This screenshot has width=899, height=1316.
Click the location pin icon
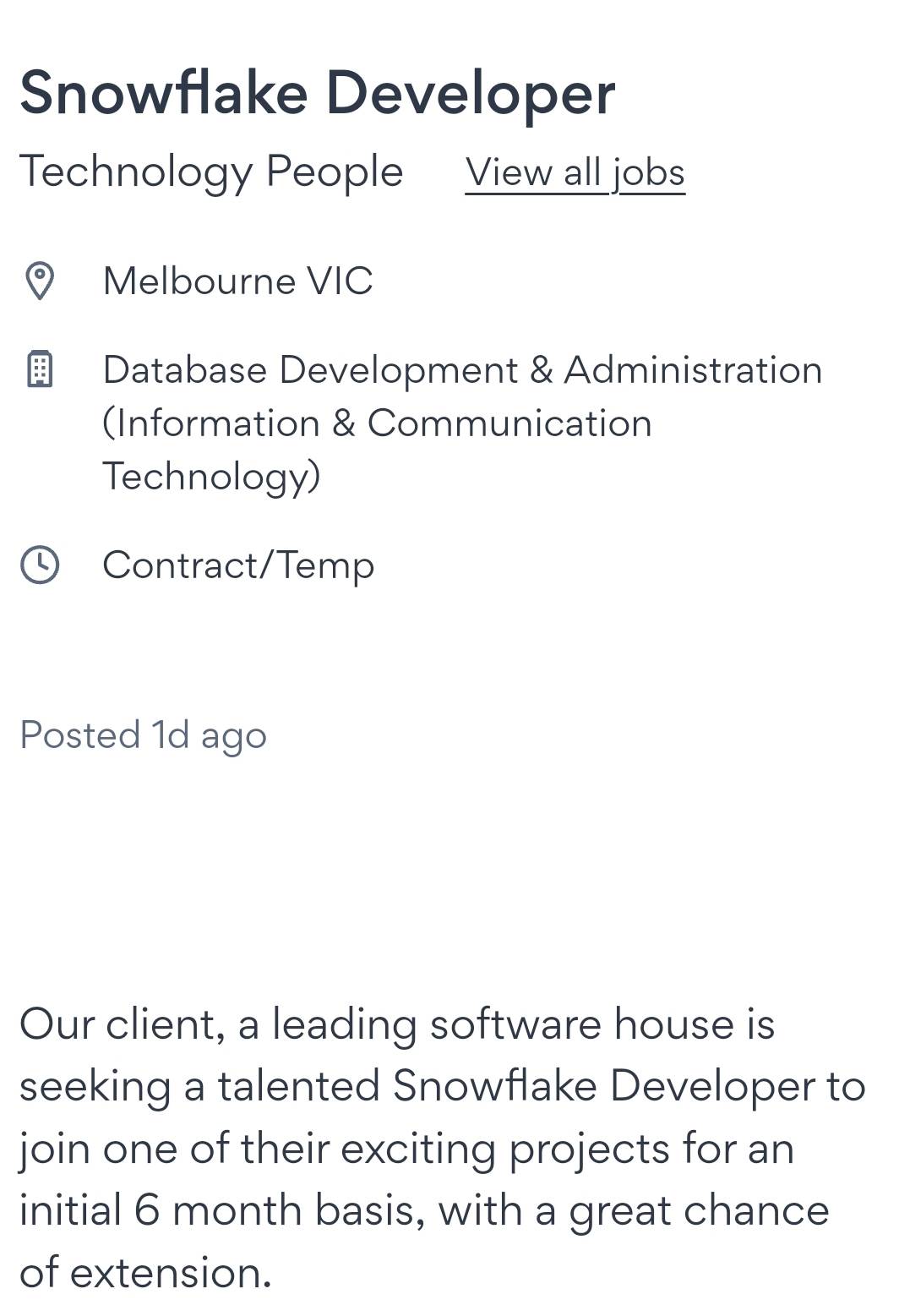click(x=40, y=281)
